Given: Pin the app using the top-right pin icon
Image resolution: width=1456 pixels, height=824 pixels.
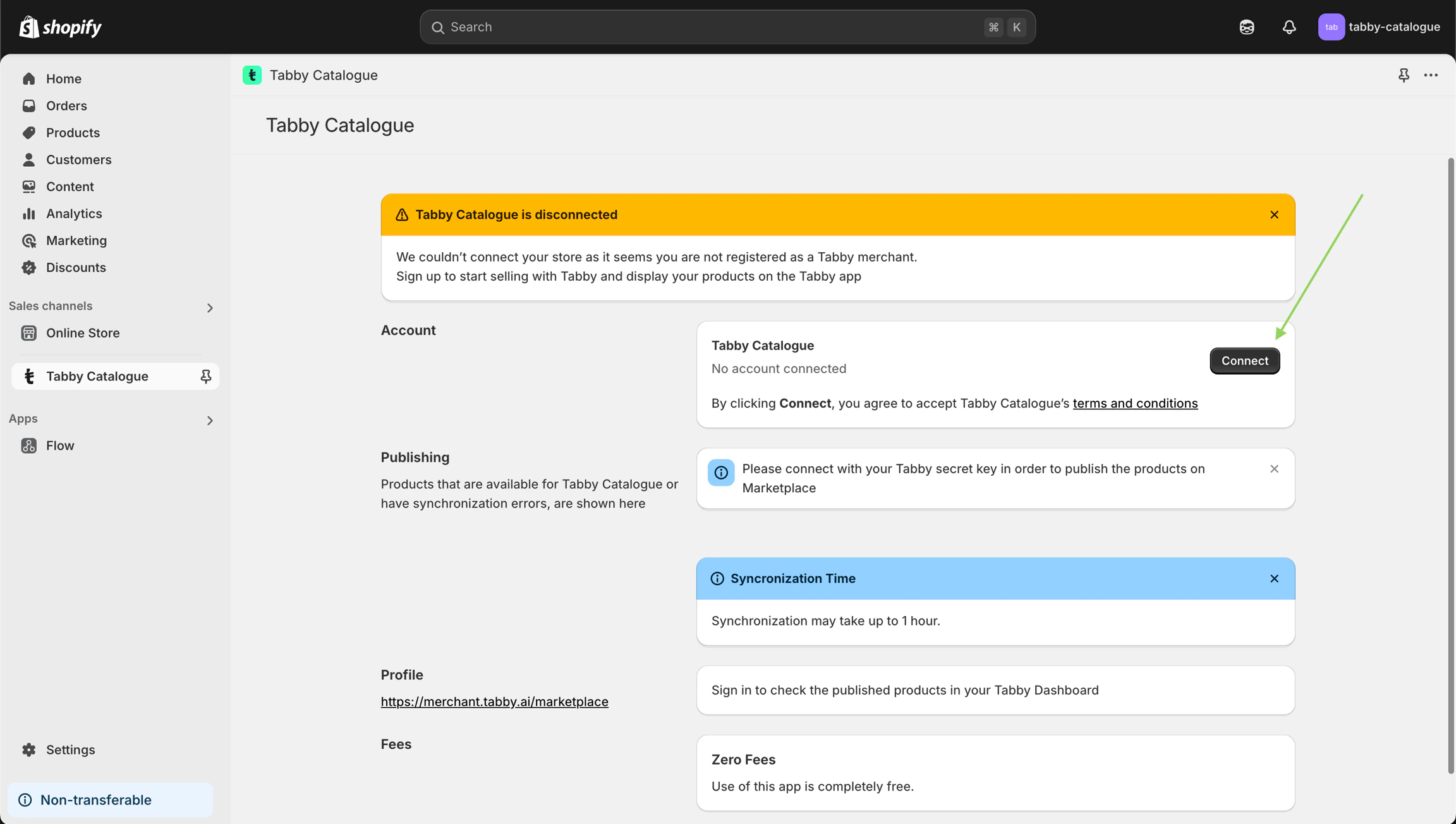Looking at the screenshot, I should [x=1404, y=75].
